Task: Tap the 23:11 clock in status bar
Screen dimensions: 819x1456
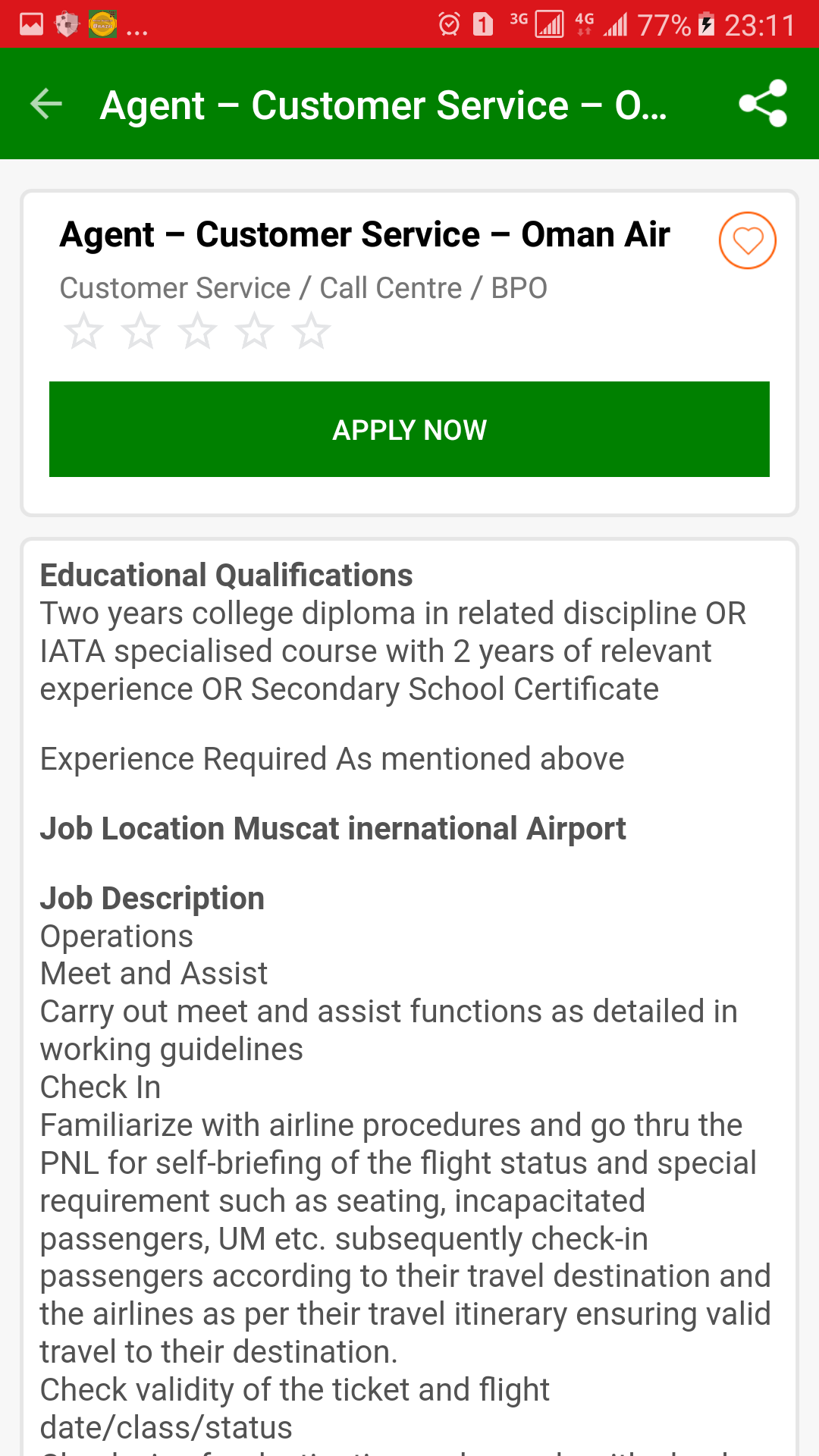Action: point(759,25)
